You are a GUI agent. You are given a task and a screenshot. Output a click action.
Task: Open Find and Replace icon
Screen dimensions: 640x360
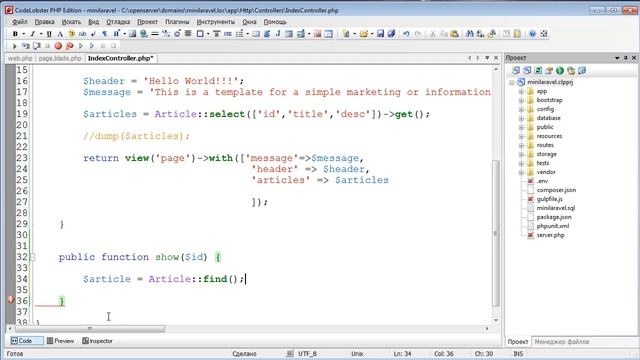[480, 34]
